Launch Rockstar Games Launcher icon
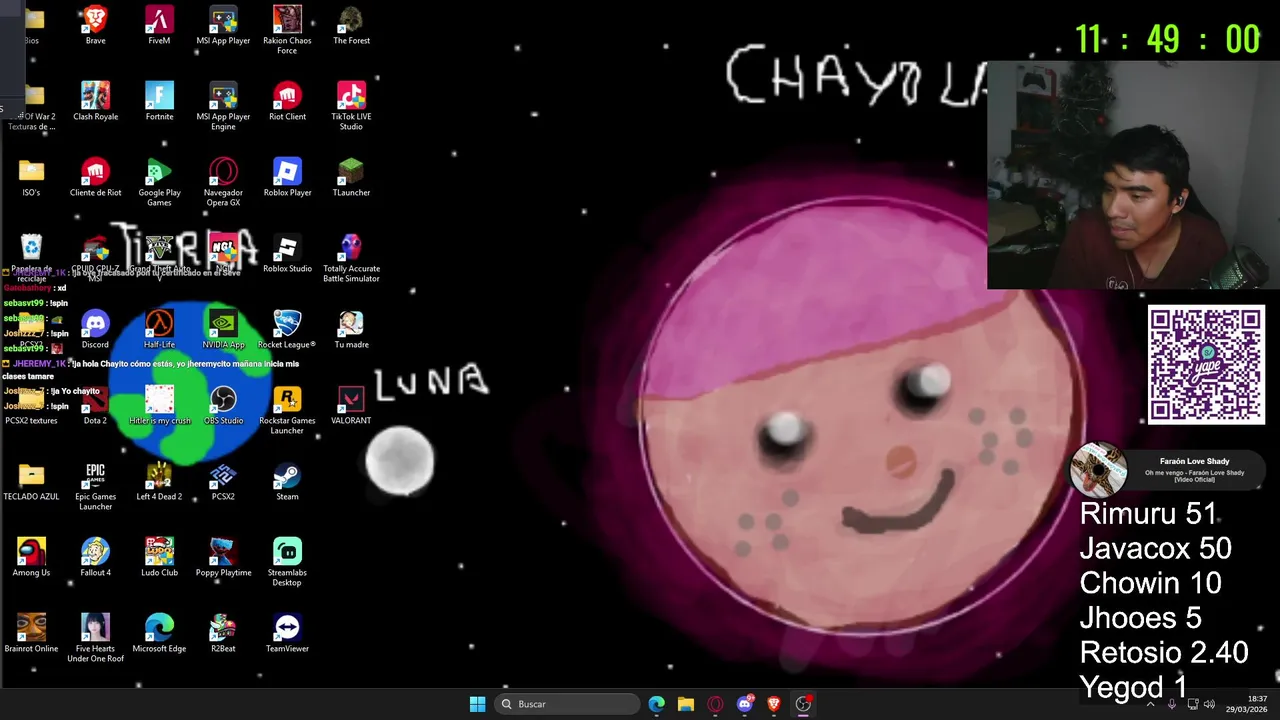The width and height of the screenshot is (1280, 720). tap(287, 410)
